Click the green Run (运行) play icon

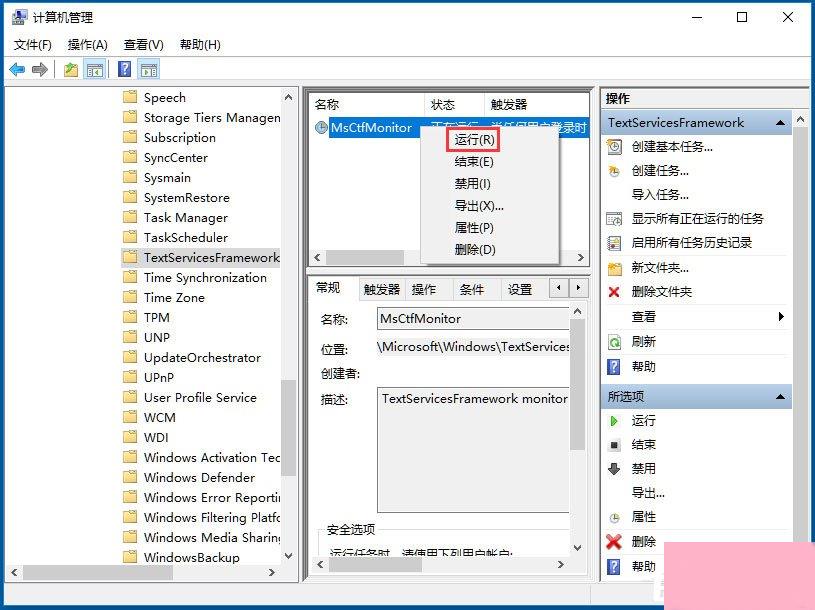(614, 421)
